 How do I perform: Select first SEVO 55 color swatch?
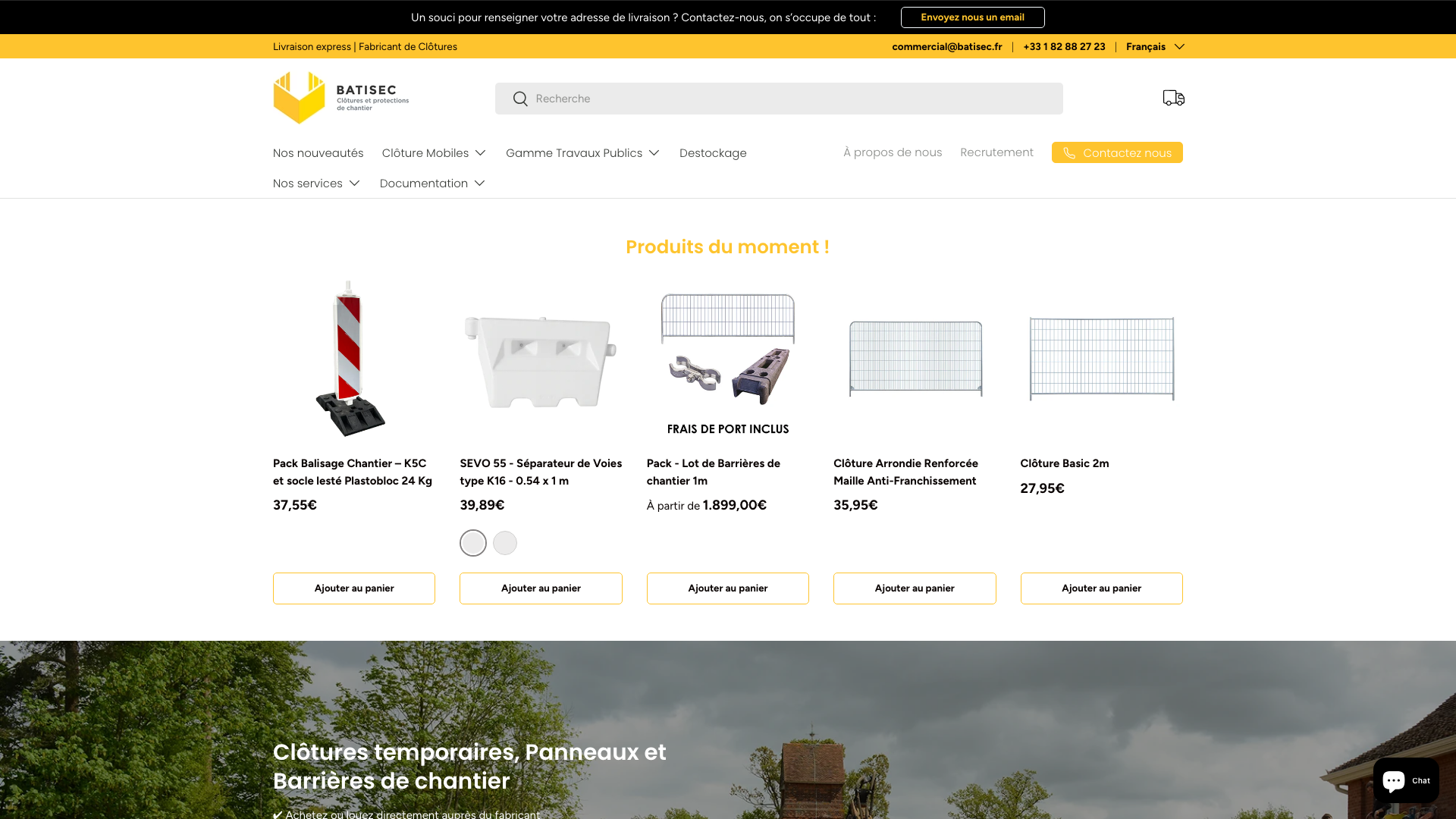click(x=473, y=543)
